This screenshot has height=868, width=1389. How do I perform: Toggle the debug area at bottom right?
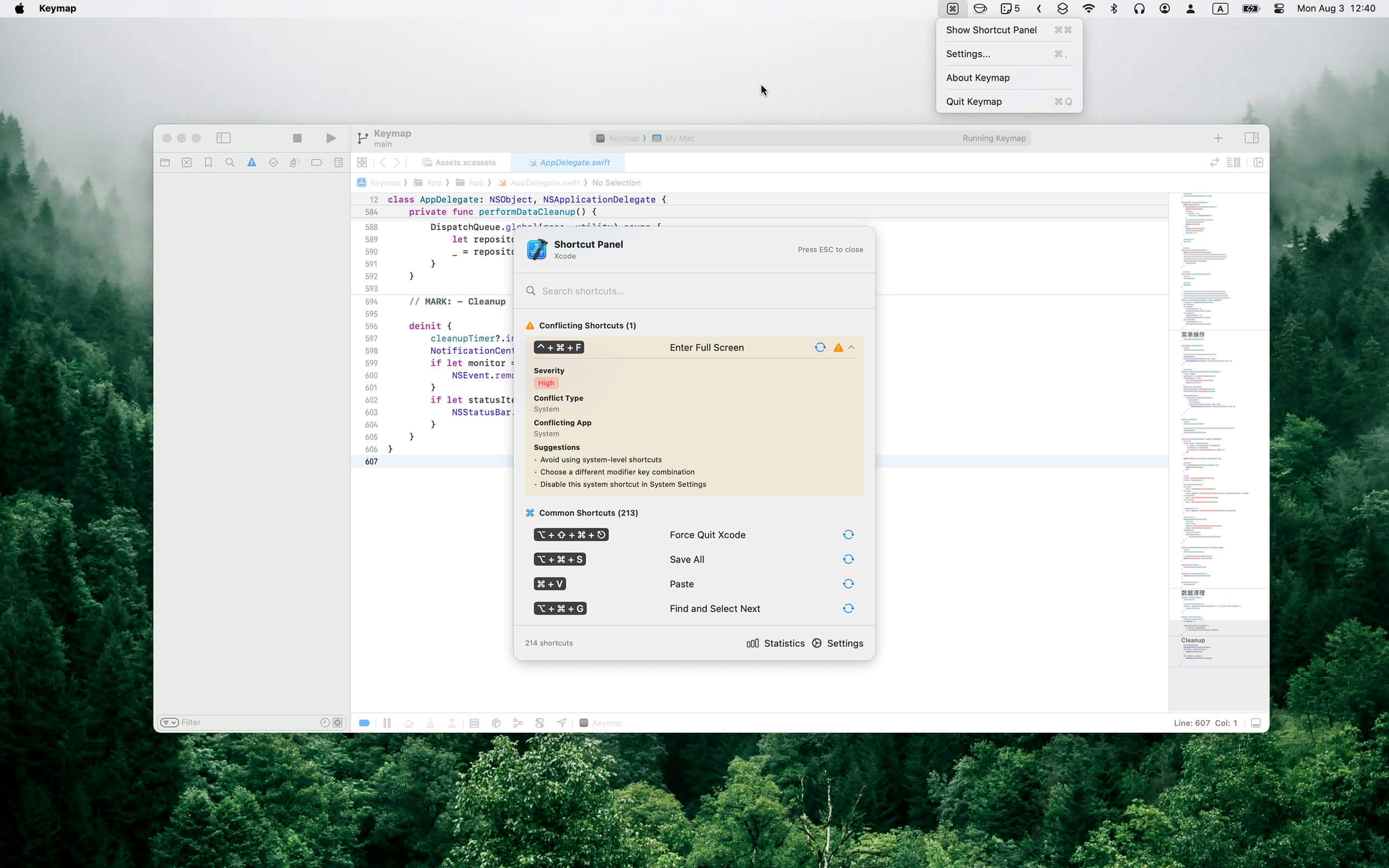click(x=1256, y=723)
